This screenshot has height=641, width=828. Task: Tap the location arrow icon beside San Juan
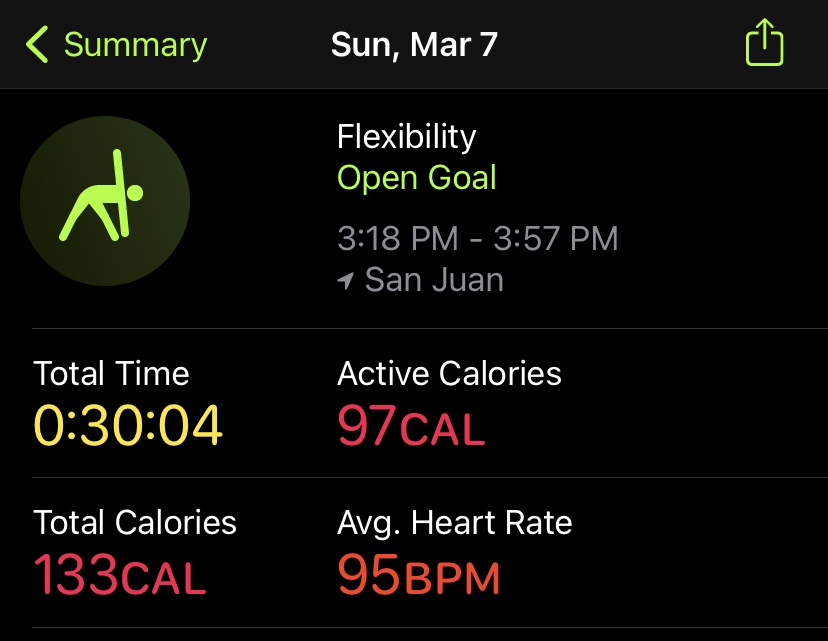click(346, 281)
